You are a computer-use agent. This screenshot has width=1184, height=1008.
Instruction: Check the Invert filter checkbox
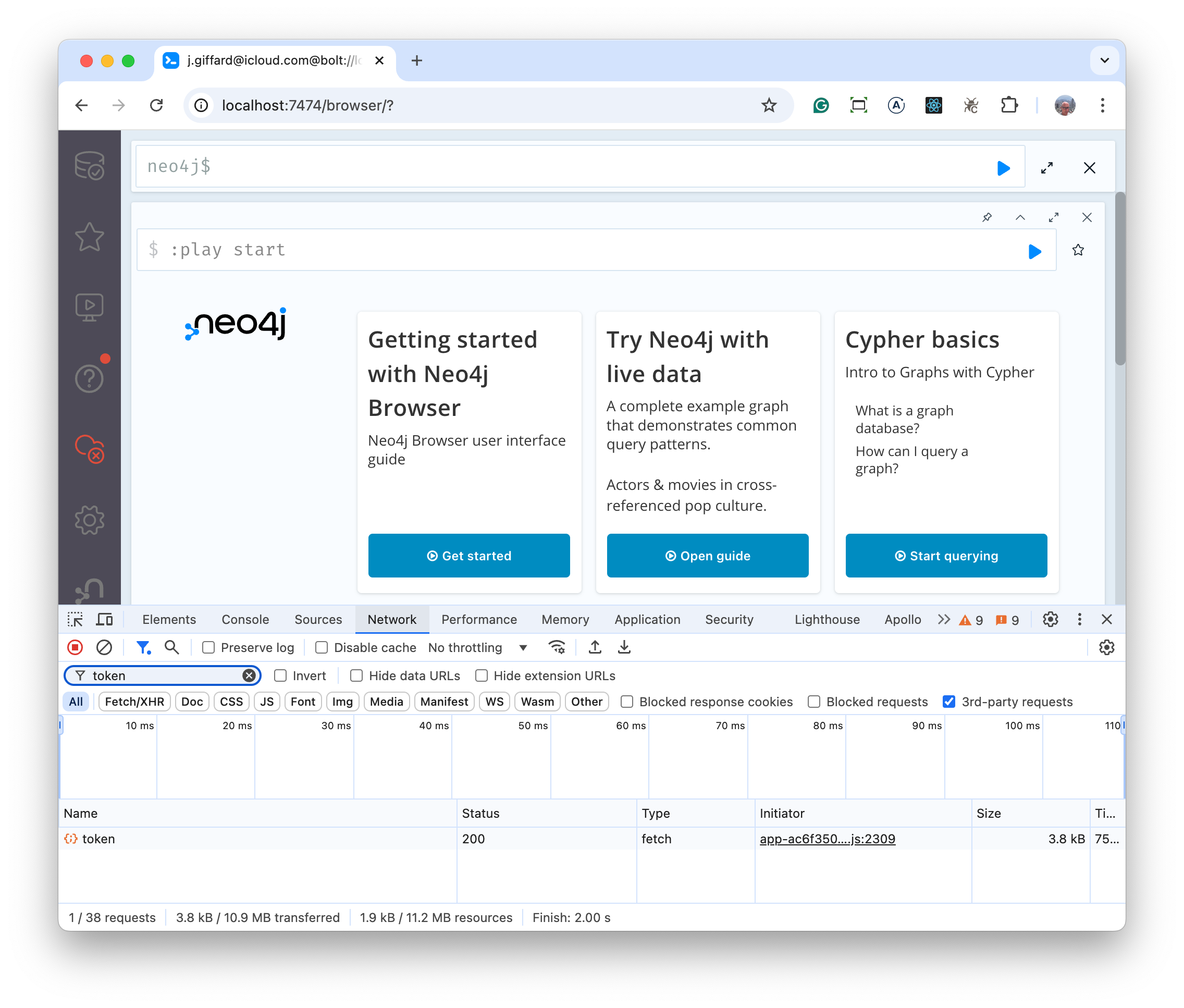pyautogui.click(x=280, y=676)
